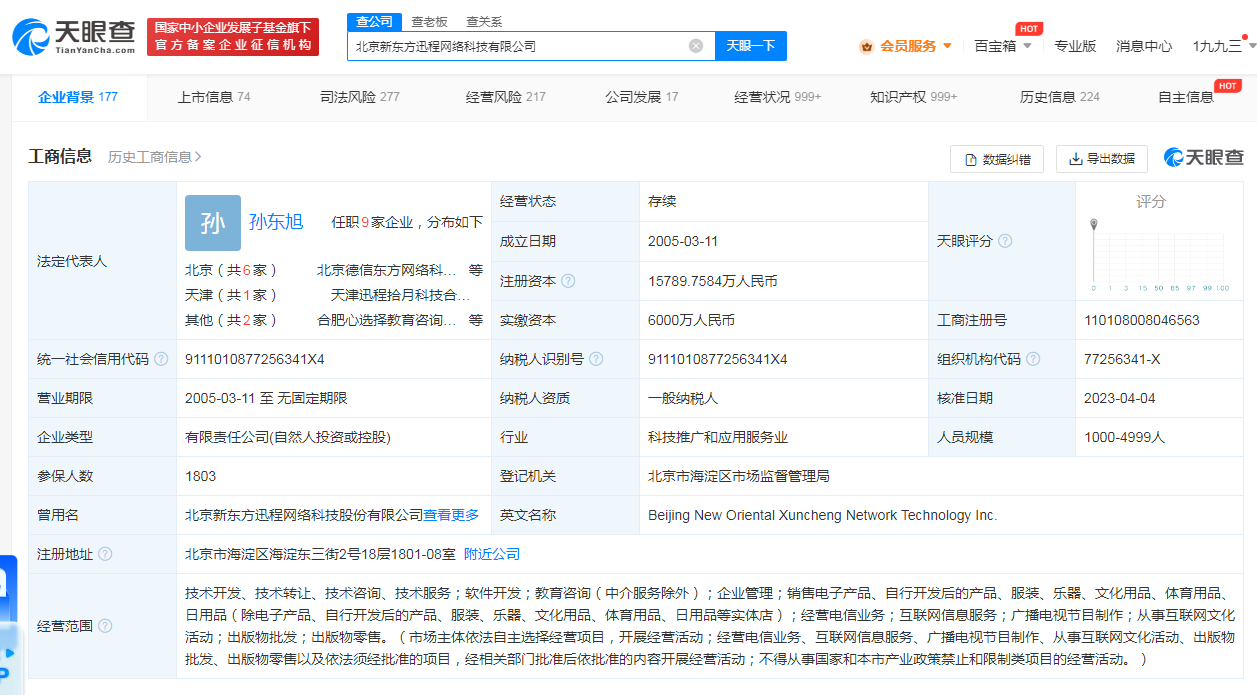Click the 数据纠错 button

(997, 159)
